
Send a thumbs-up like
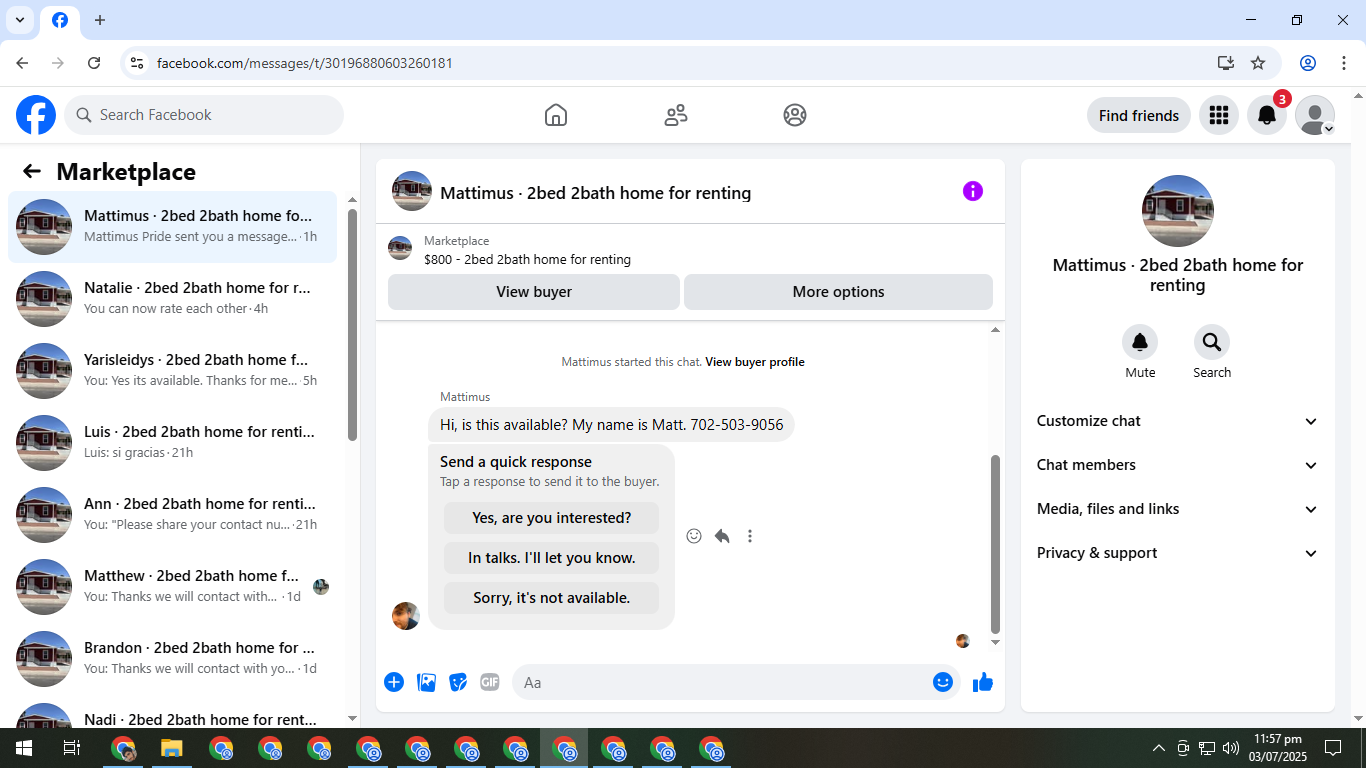pyautogui.click(x=983, y=682)
